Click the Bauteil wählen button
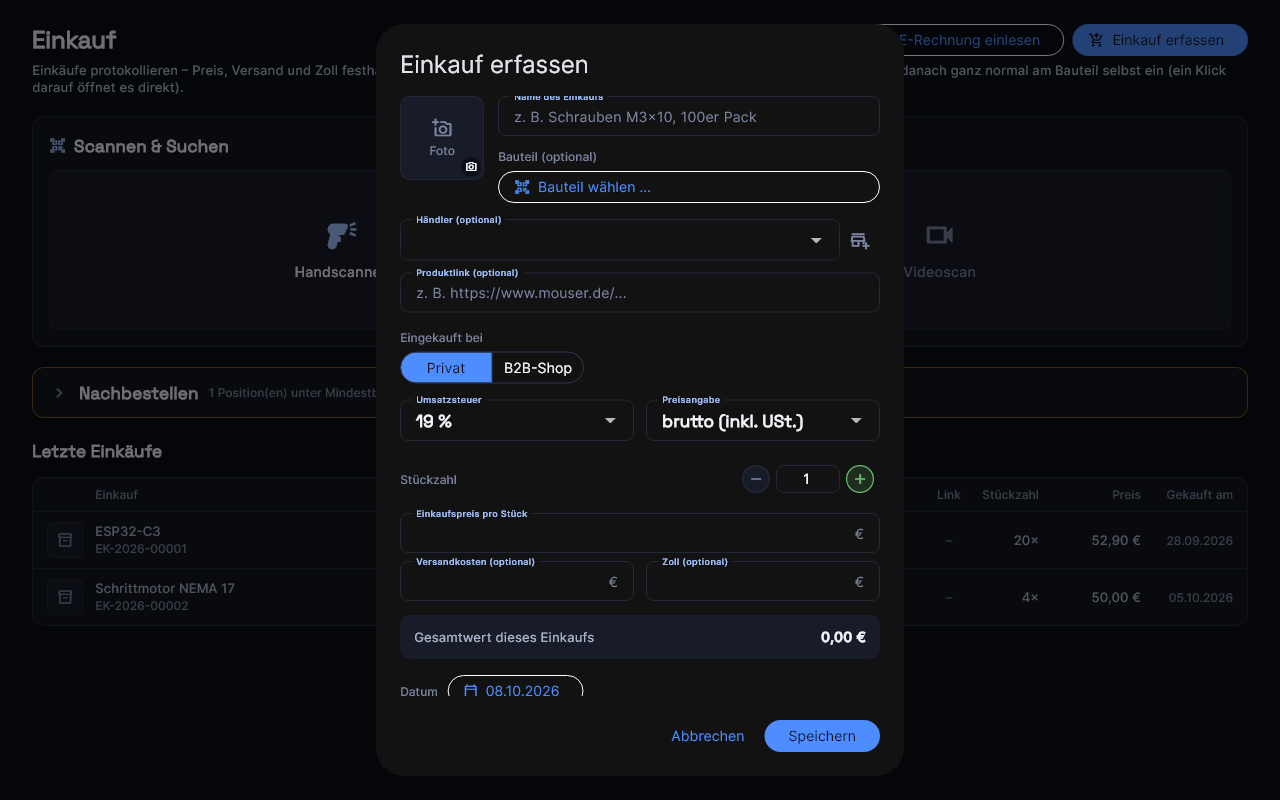 coord(689,187)
